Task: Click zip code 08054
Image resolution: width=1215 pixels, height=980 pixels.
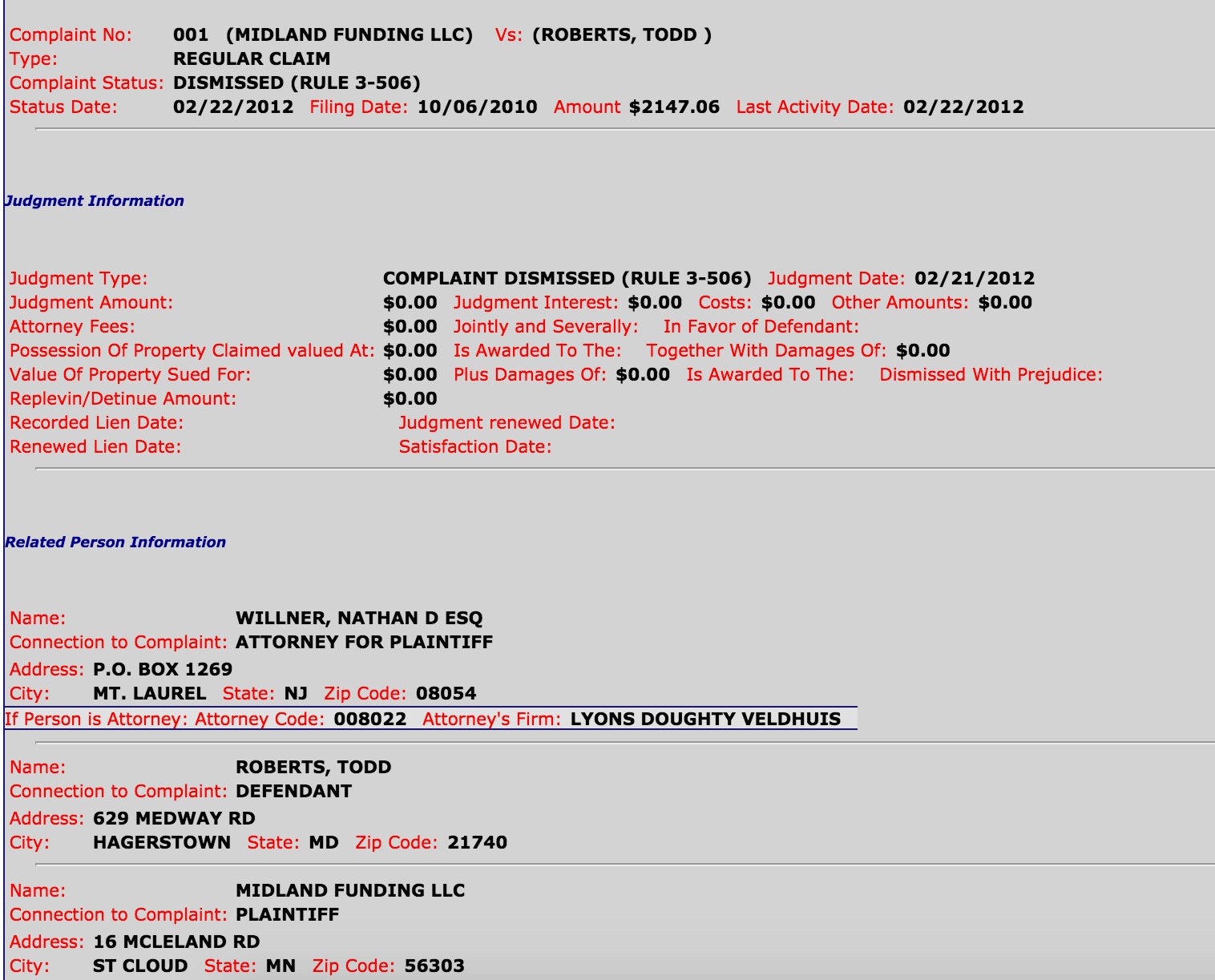Action: pyautogui.click(x=446, y=694)
